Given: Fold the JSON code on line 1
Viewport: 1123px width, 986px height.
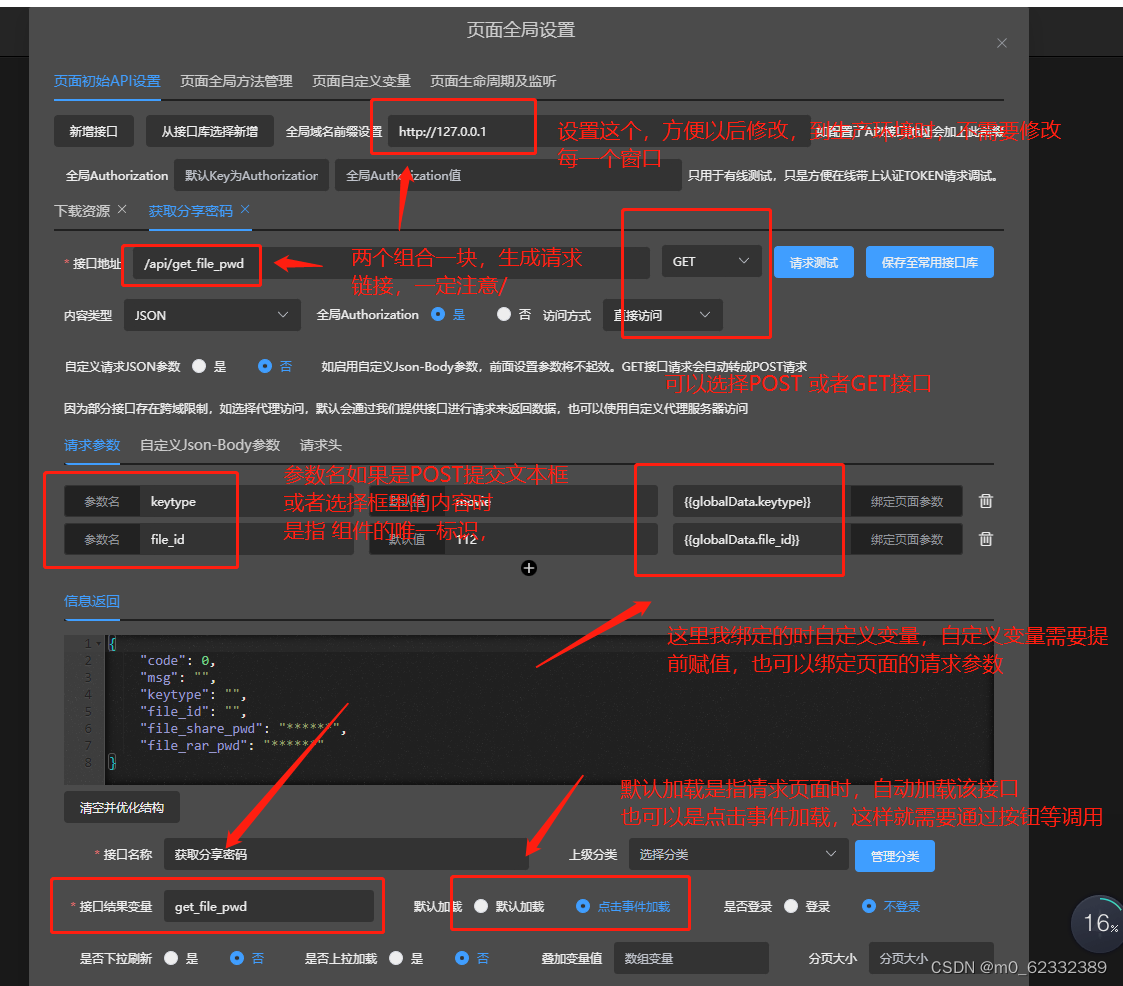Looking at the screenshot, I should (x=99, y=643).
